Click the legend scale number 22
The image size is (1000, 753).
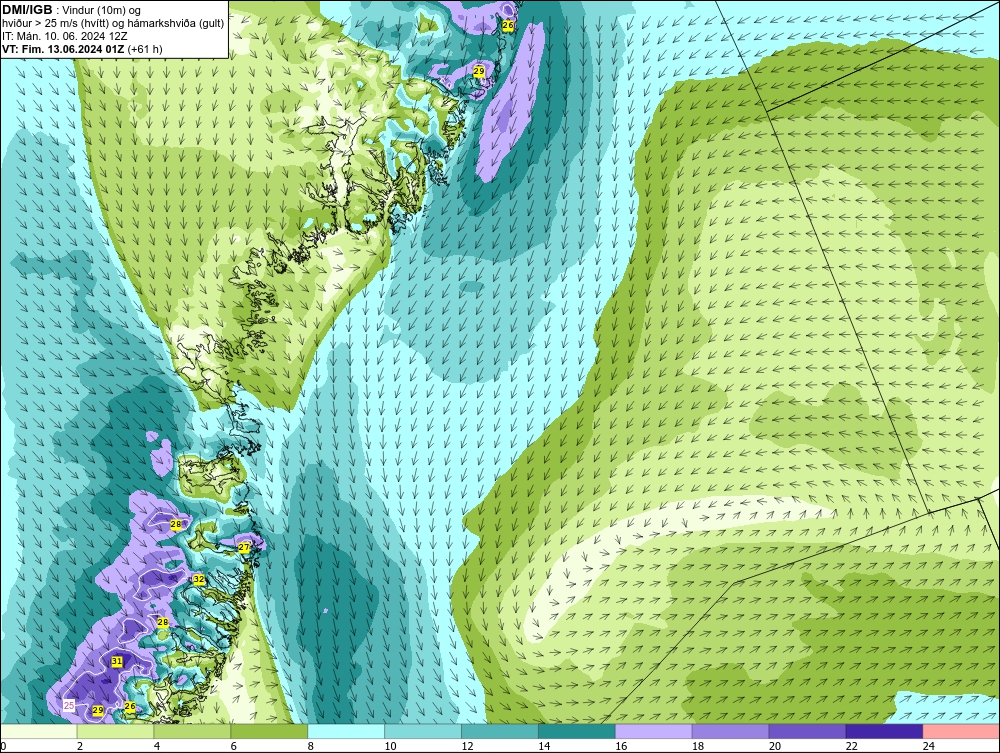851,746
